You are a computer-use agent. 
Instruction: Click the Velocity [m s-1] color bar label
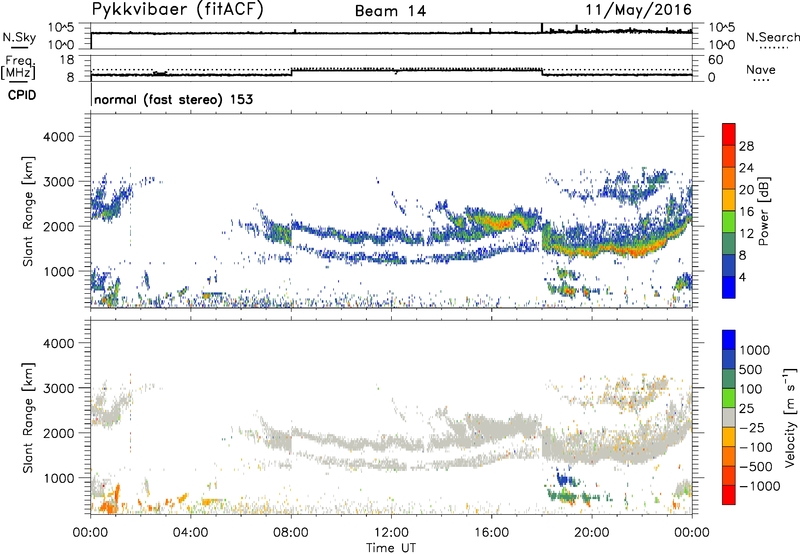[x=790, y=417]
